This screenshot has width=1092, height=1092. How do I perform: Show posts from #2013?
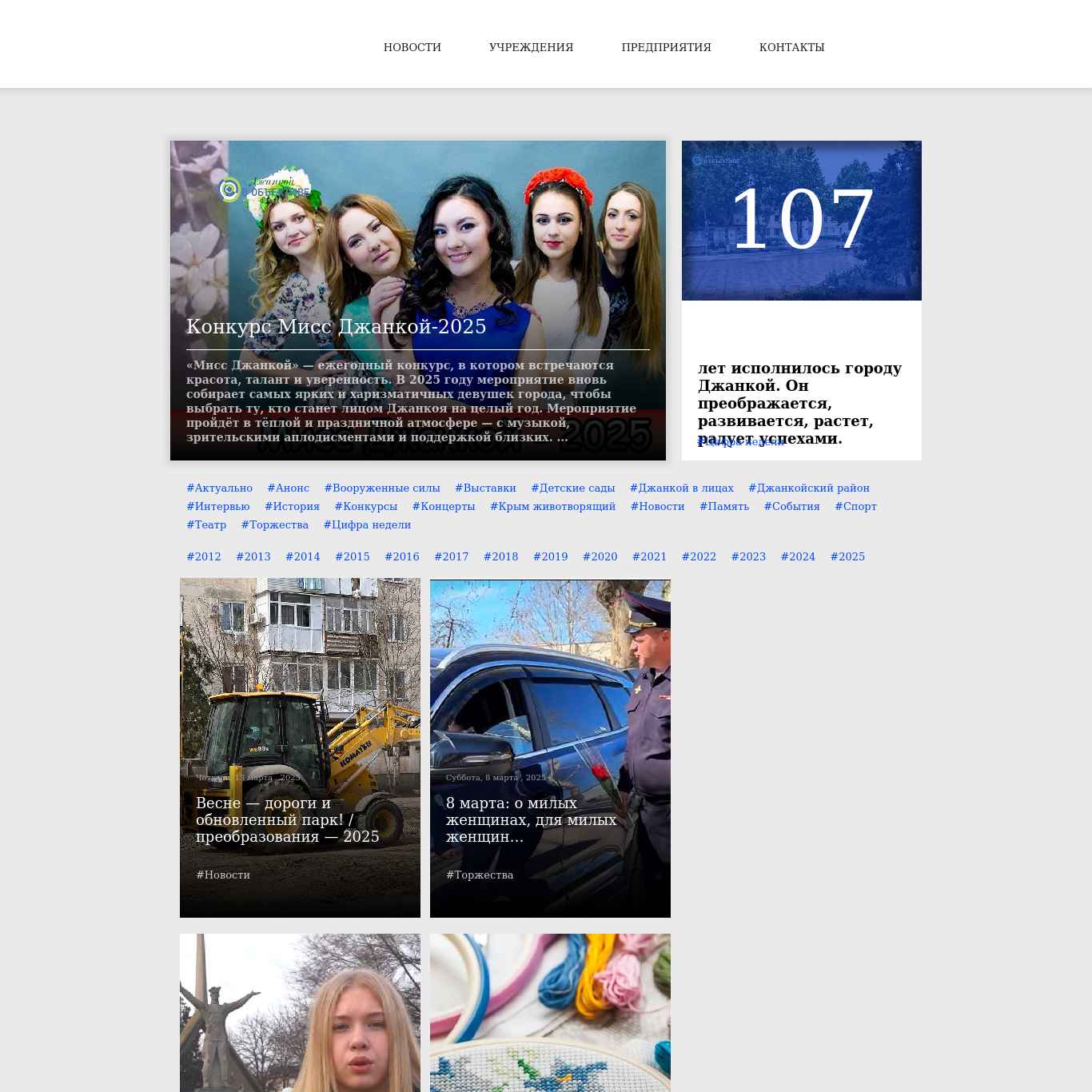tap(253, 556)
